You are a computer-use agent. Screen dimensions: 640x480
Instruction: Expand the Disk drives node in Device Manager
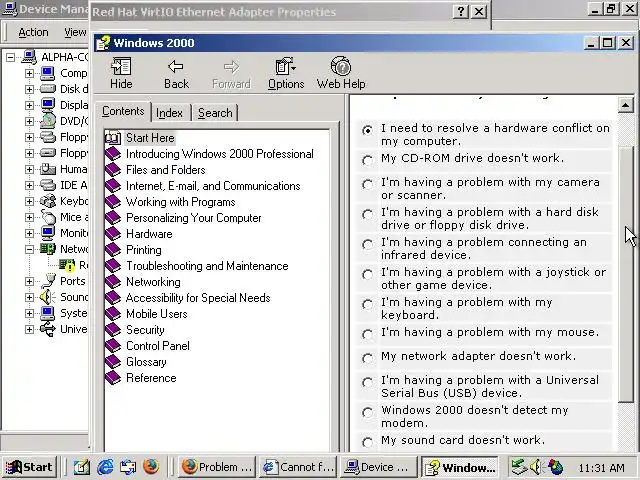tap(29, 89)
